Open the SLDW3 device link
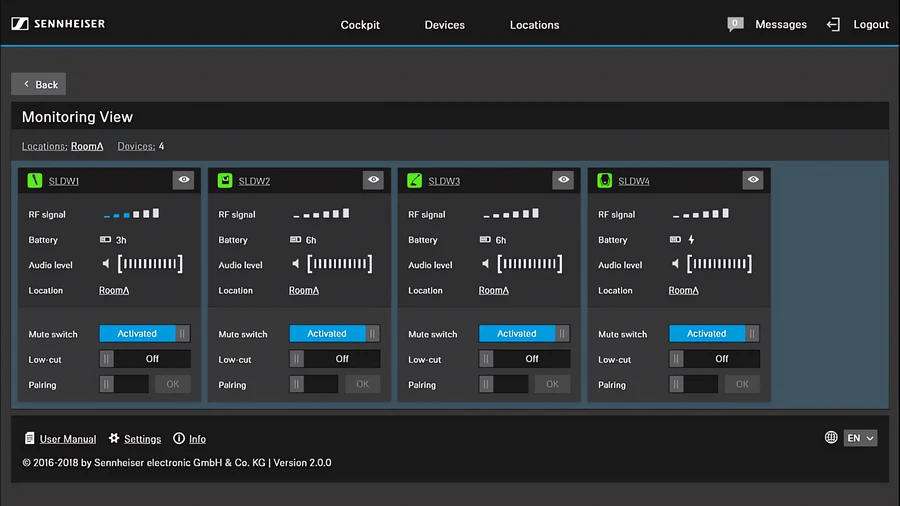The height and width of the screenshot is (506, 900). click(x=444, y=181)
